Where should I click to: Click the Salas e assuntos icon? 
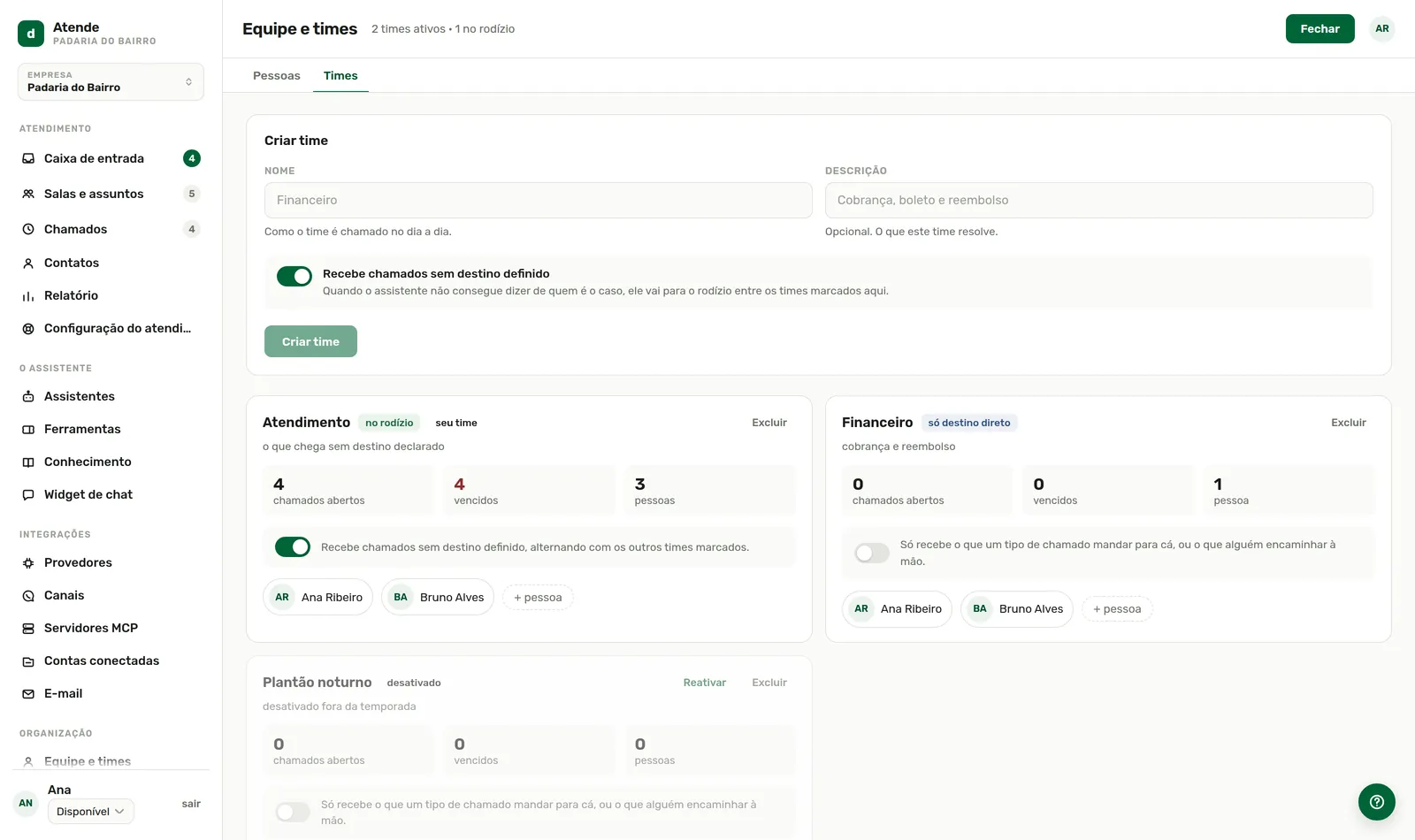(x=28, y=194)
